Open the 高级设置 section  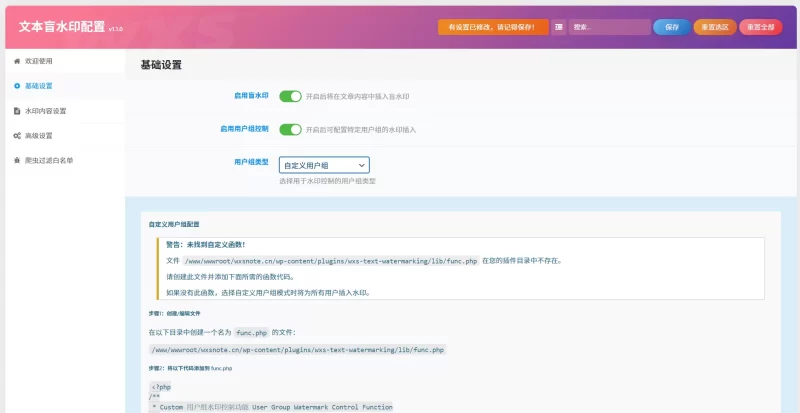pos(65,136)
